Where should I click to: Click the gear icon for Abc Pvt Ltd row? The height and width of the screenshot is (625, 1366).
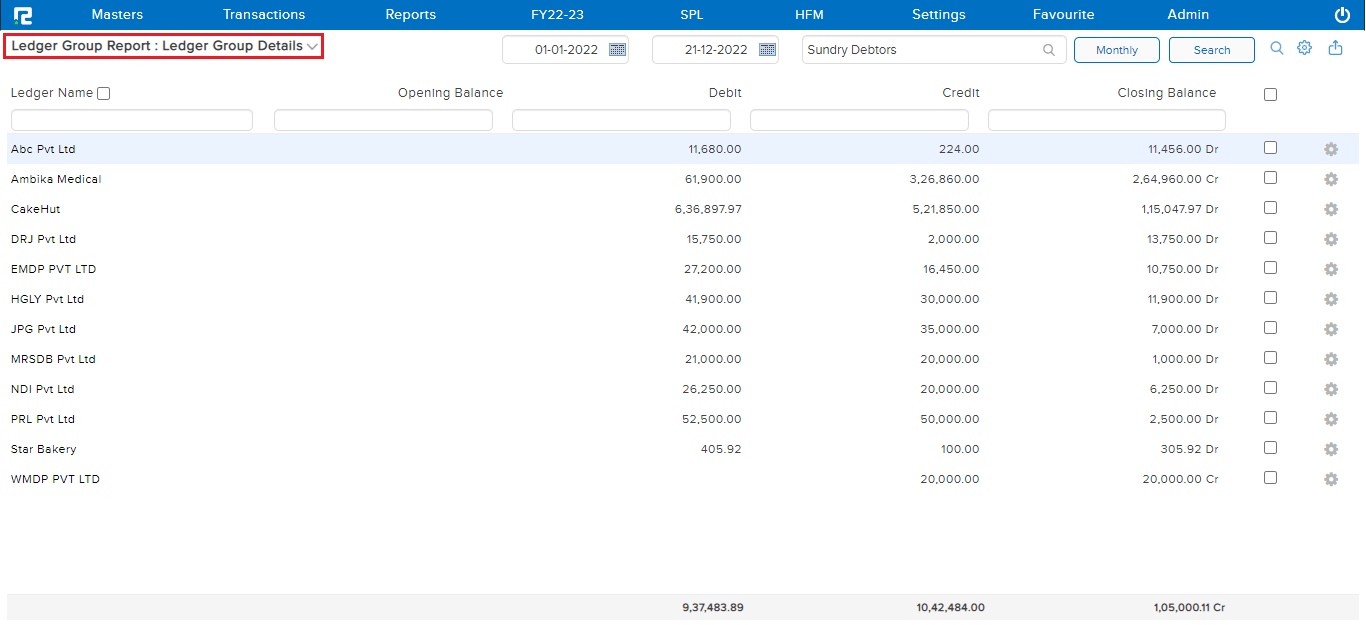click(x=1330, y=149)
